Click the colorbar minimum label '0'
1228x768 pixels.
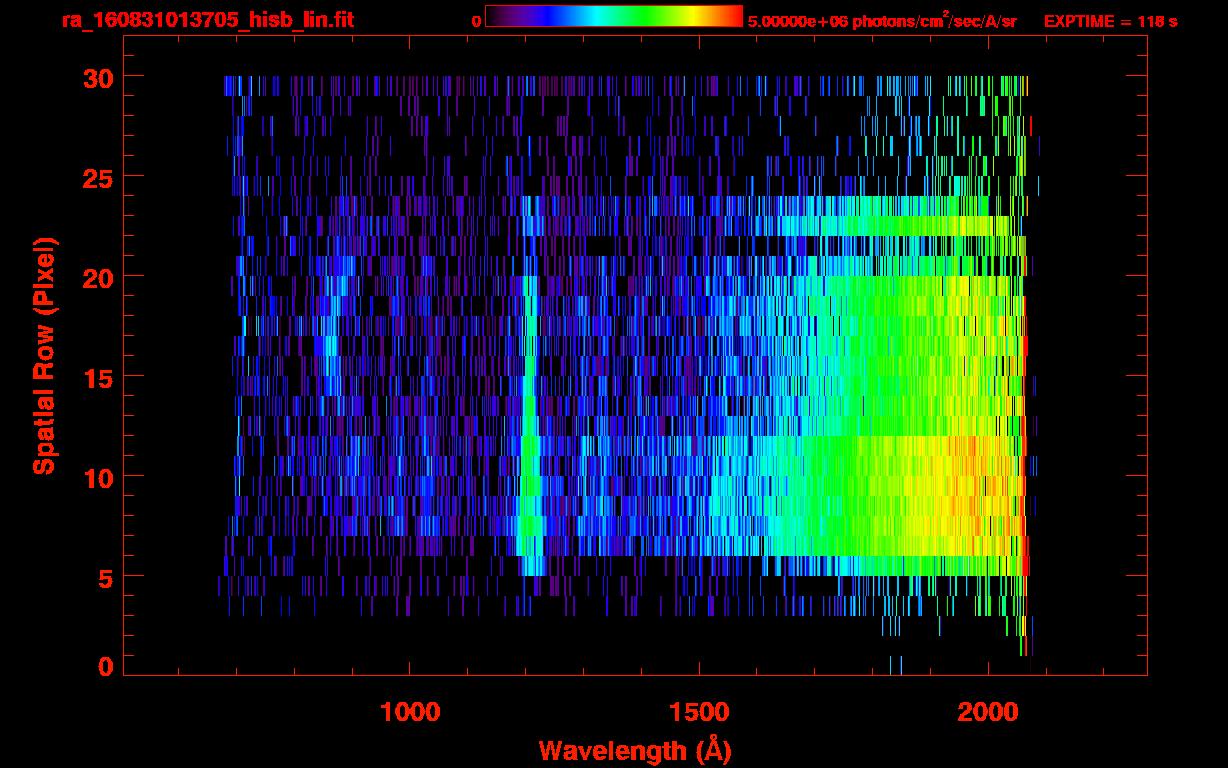coord(476,21)
